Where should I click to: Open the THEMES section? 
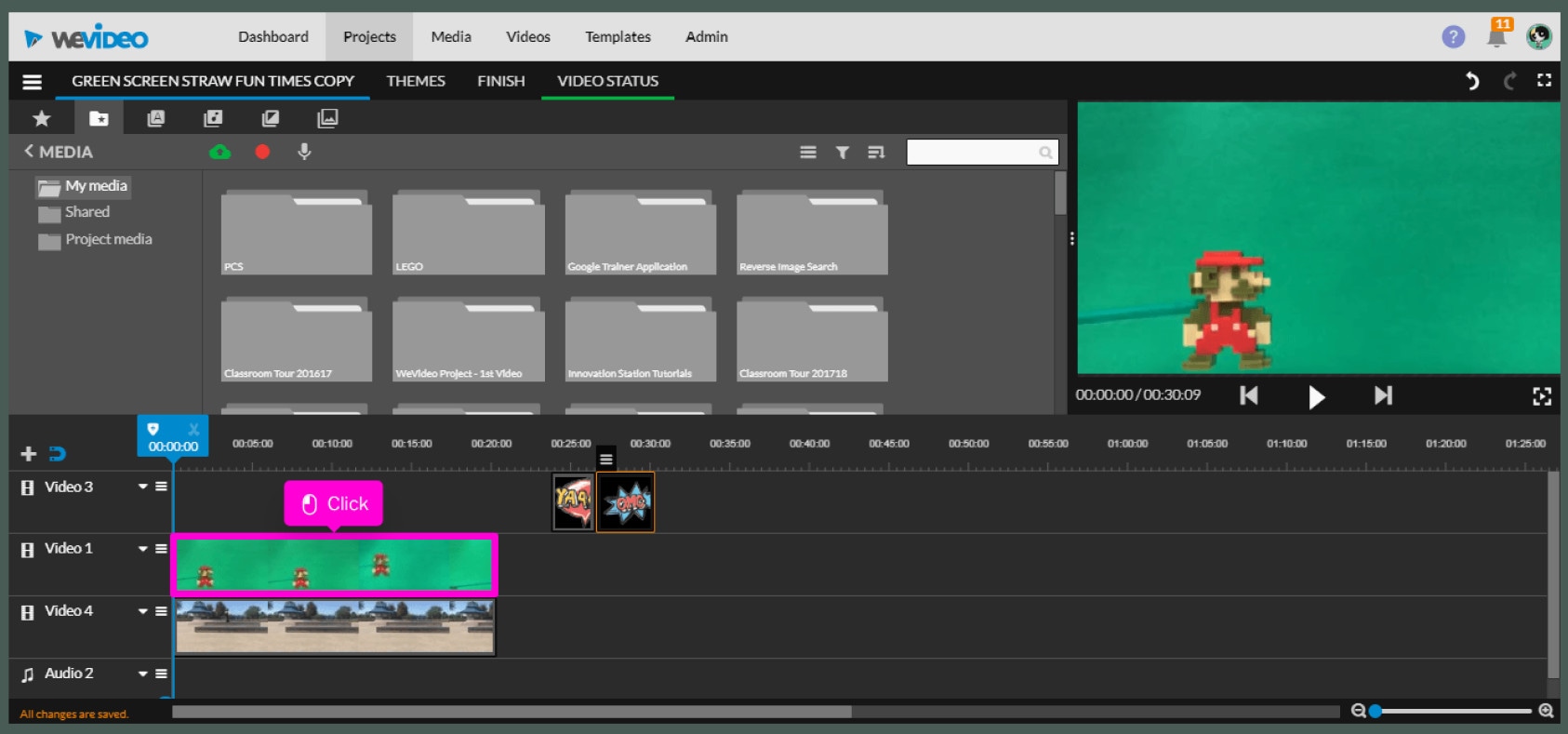point(416,81)
